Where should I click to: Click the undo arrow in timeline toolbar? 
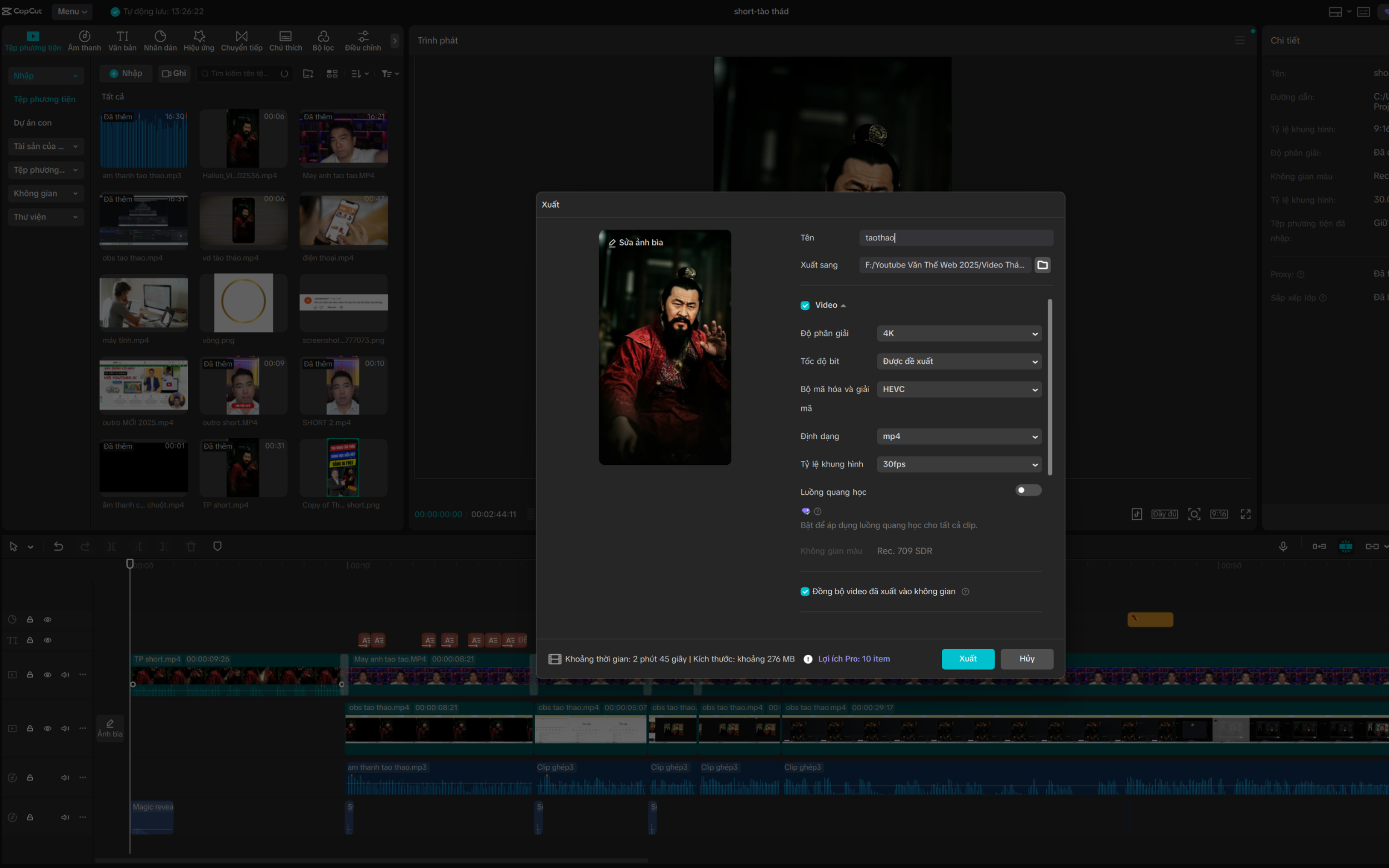click(x=58, y=546)
